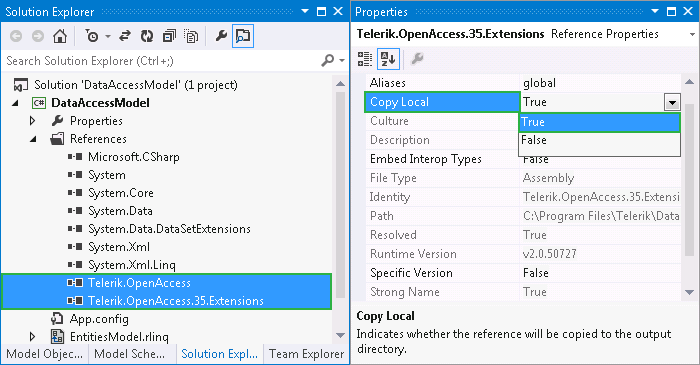Expand the EntitiesModel.rlinq node

point(32,336)
